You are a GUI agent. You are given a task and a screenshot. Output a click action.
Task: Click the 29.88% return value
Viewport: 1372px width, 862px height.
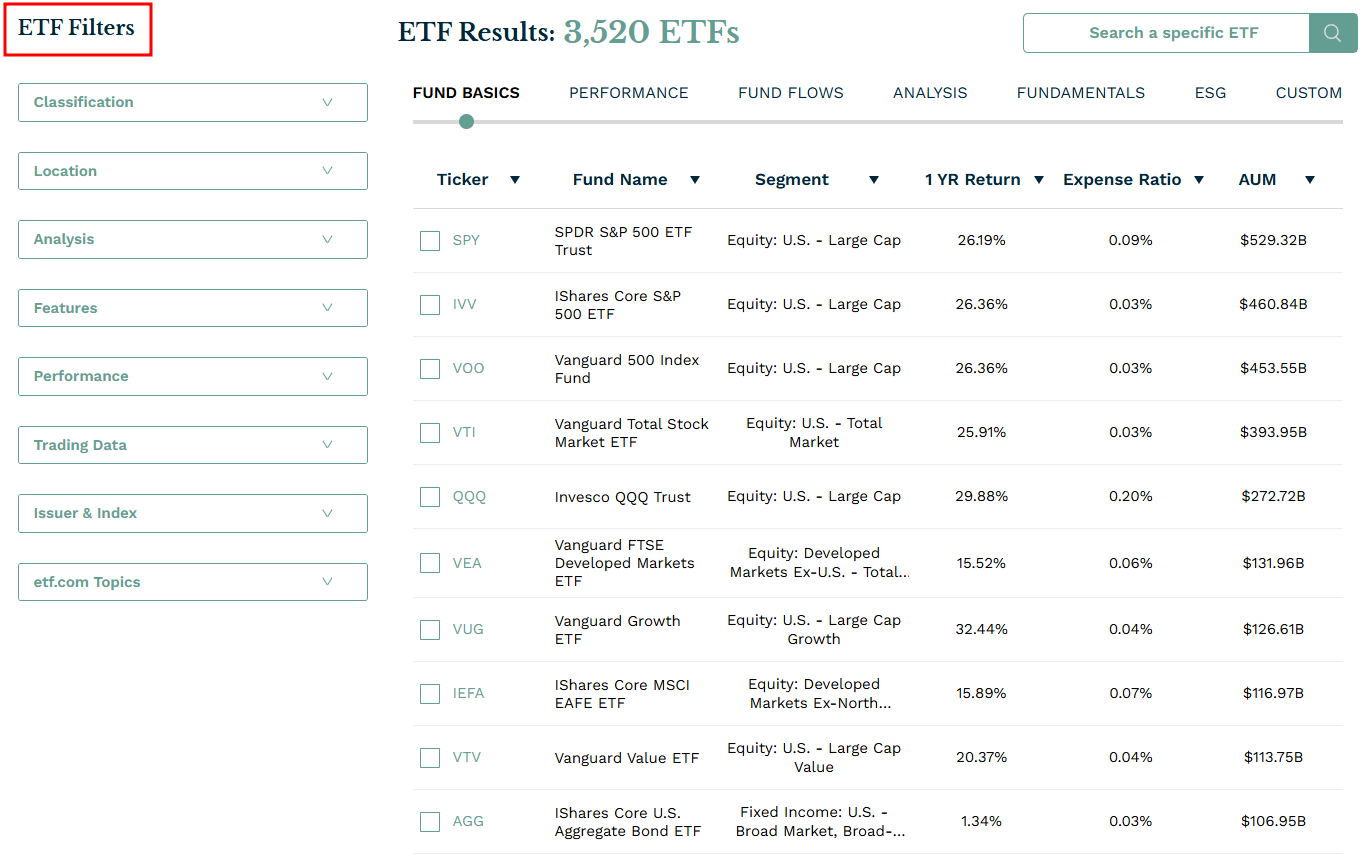[981, 497]
